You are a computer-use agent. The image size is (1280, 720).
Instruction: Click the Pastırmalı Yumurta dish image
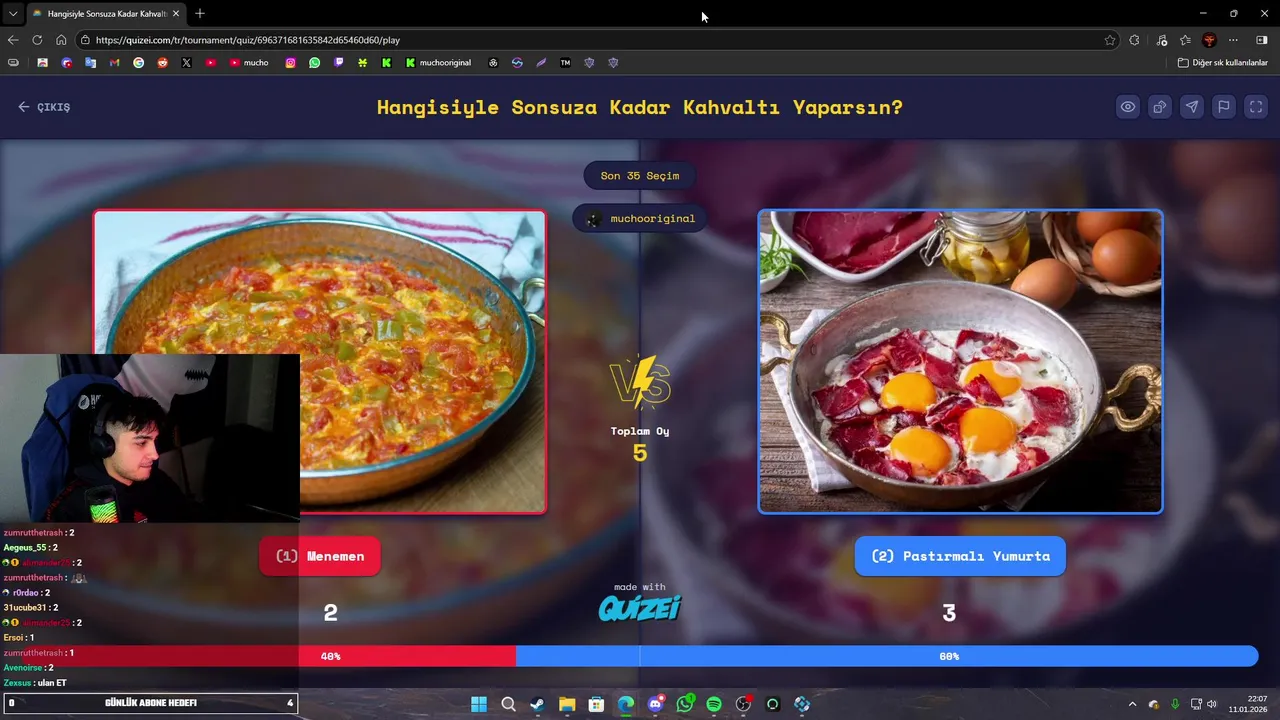point(960,361)
